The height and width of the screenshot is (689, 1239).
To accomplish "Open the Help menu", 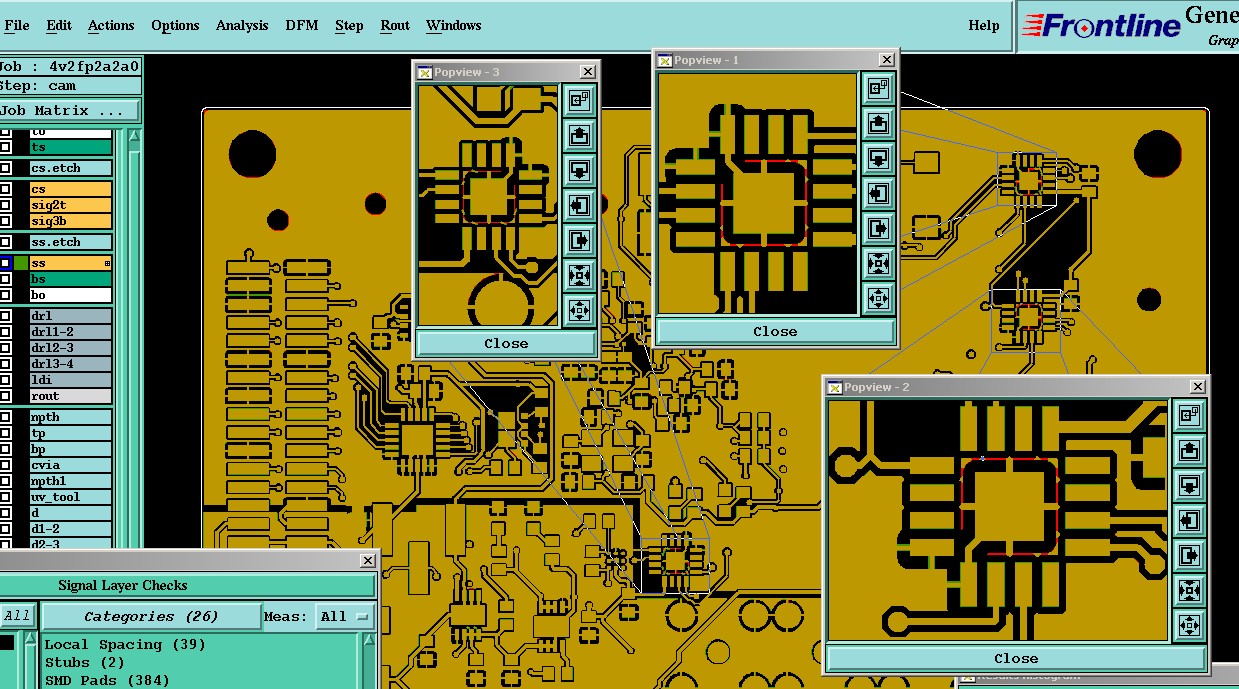I will tap(984, 25).
